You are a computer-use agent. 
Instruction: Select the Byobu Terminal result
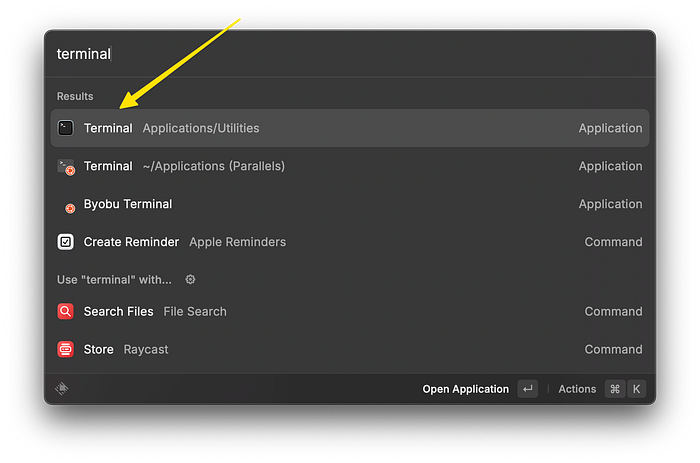pos(350,204)
